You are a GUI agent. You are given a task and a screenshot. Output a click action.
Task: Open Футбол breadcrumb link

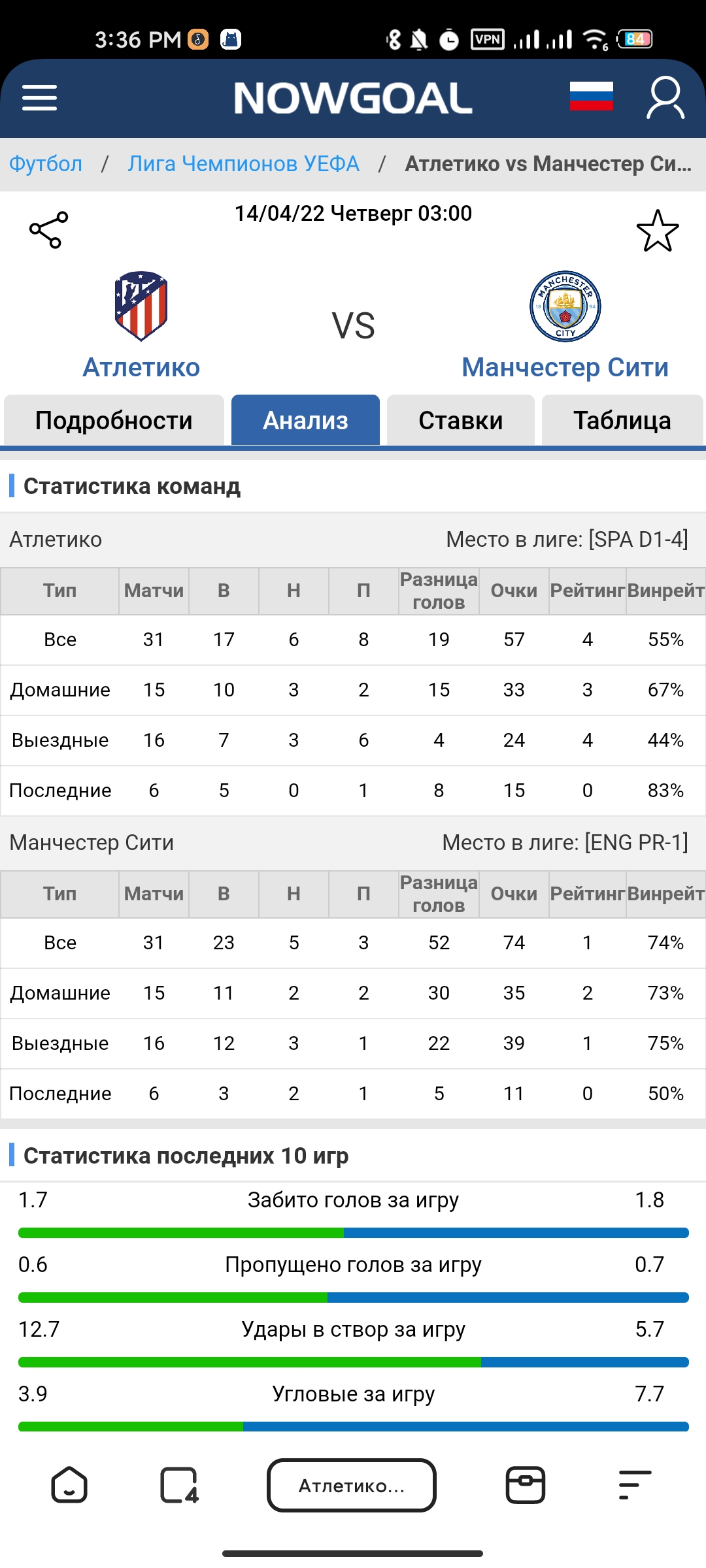[x=46, y=163]
